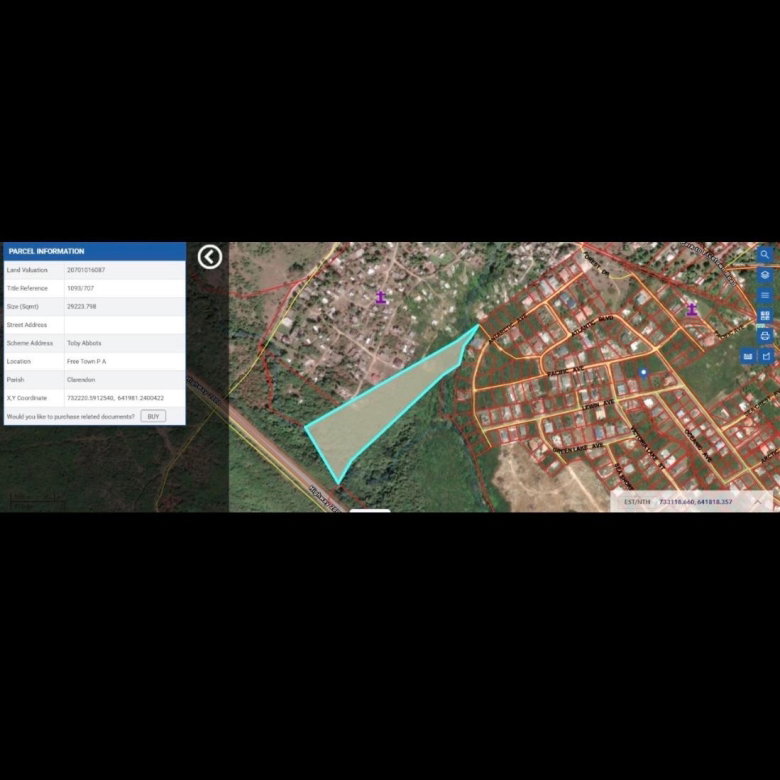This screenshot has height=780, width=780.
Task: Click the X,Y Coordinate value field
Action: click(115, 398)
